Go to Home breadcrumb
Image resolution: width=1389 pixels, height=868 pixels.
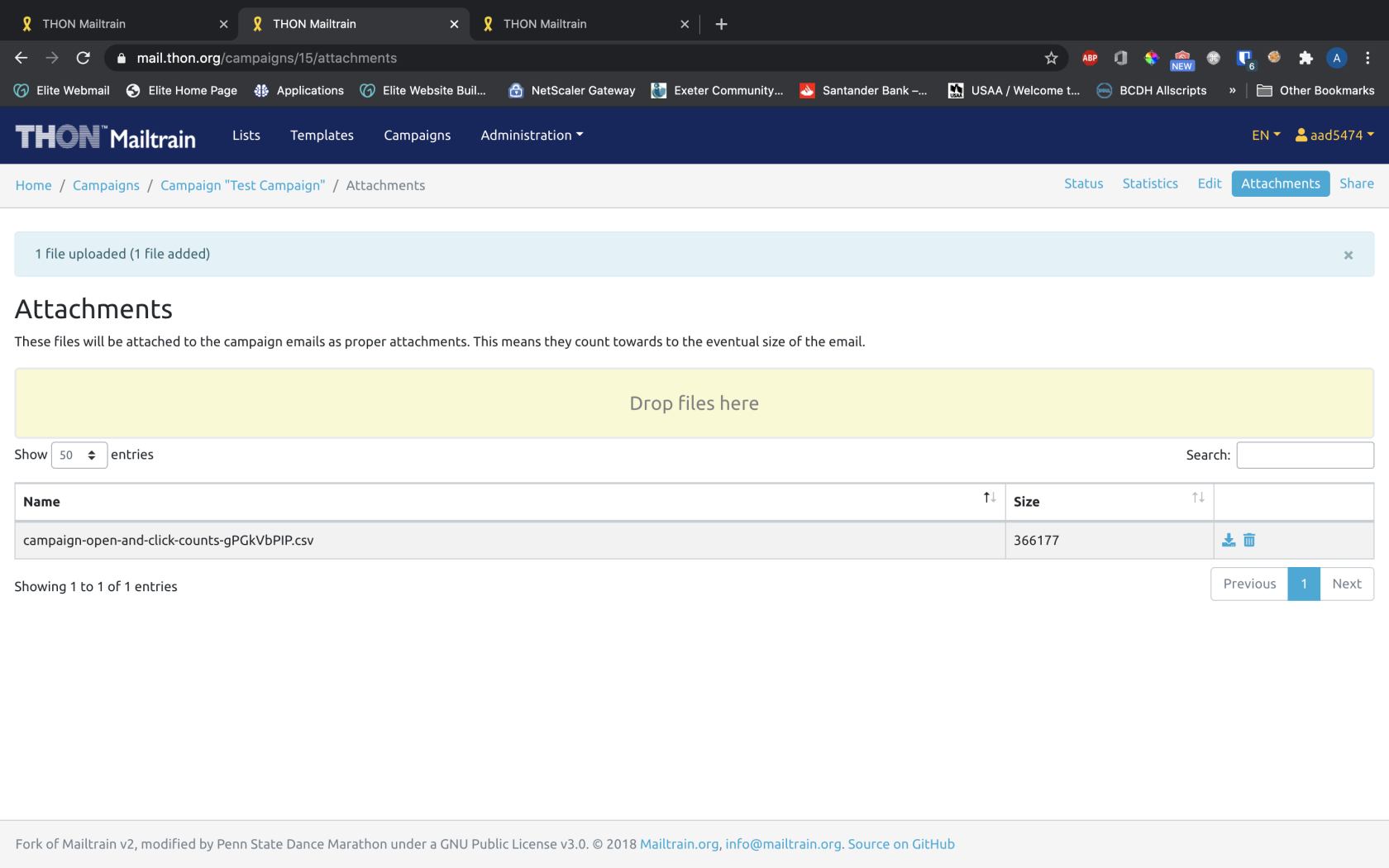(x=34, y=185)
